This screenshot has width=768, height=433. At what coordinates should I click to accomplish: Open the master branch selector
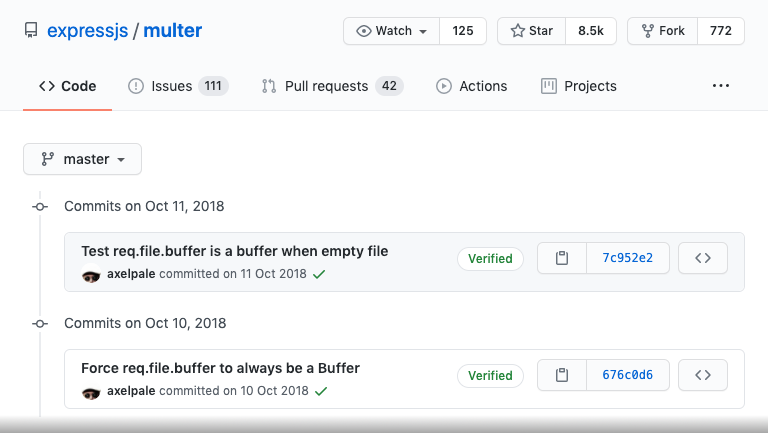tap(82, 159)
